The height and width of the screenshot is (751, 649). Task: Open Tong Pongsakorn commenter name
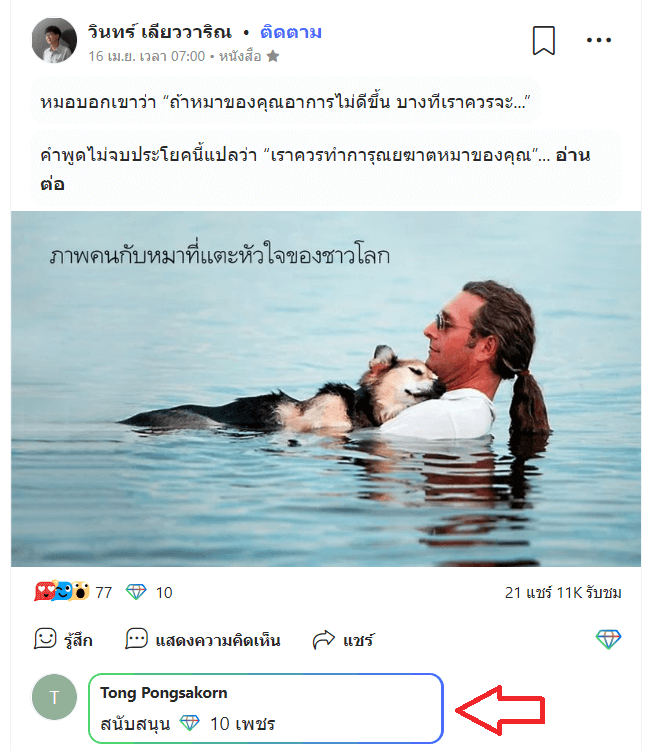point(164,693)
